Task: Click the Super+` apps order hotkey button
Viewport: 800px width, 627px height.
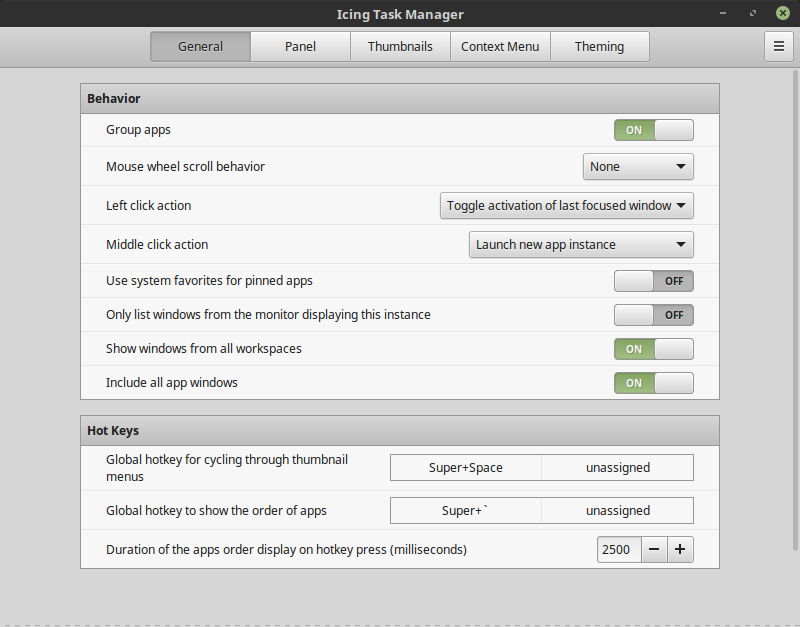Action: click(464, 510)
